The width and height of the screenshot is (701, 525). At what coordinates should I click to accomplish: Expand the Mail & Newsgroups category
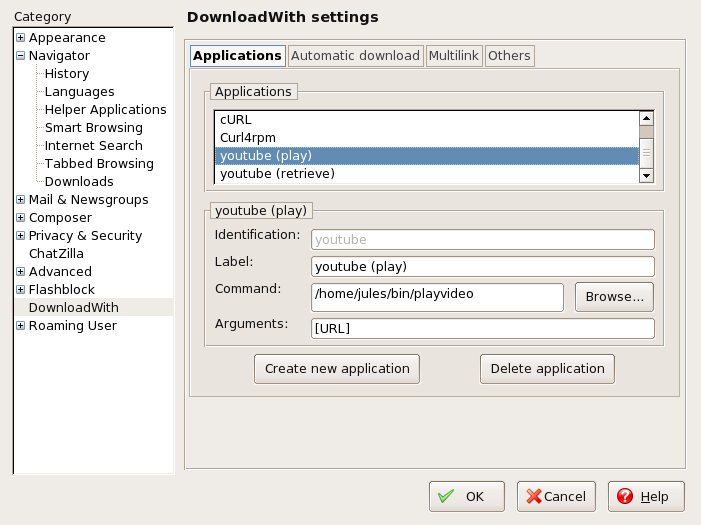(20, 200)
